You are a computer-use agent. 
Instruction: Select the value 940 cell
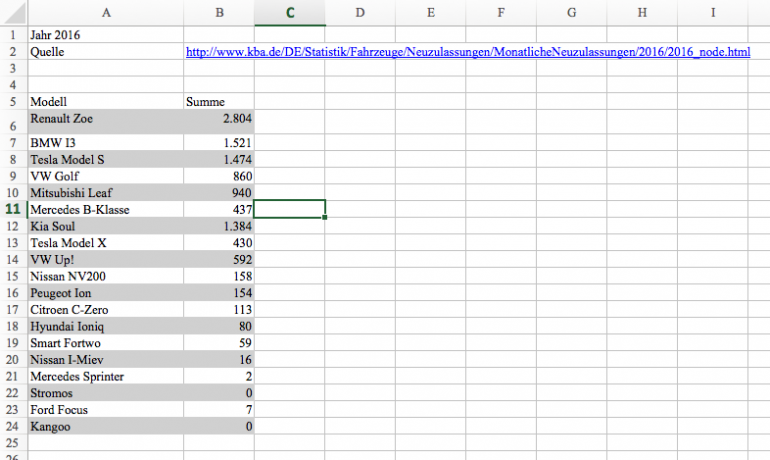(x=219, y=193)
